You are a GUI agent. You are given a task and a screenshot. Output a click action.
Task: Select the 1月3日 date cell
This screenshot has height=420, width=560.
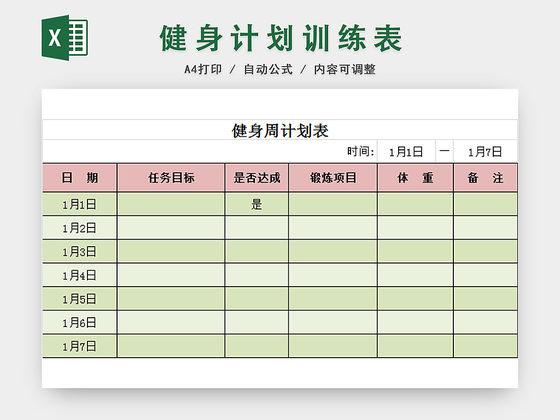(x=80, y=251)
